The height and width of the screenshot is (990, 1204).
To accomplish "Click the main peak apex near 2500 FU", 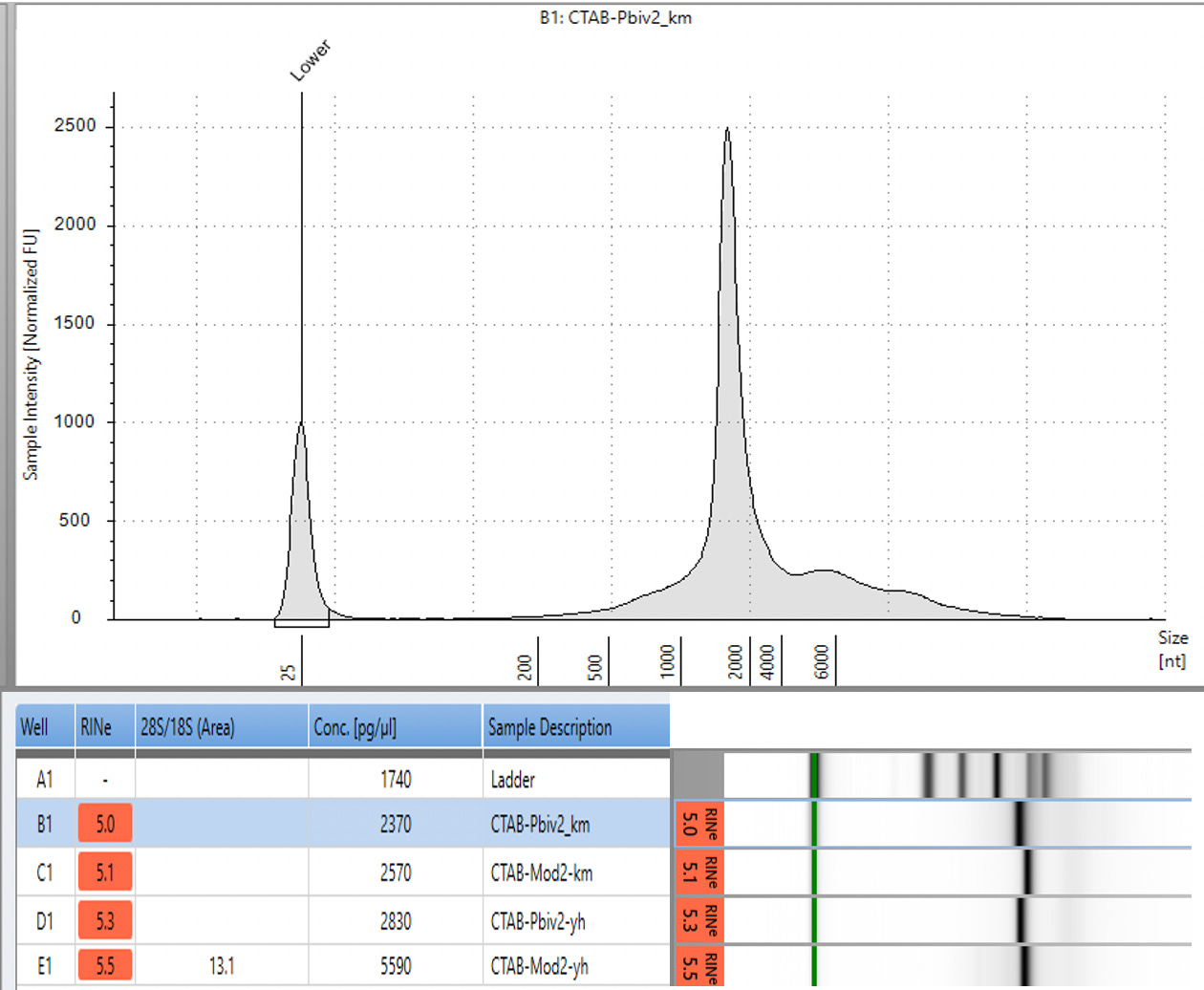I will pos(727,130).
